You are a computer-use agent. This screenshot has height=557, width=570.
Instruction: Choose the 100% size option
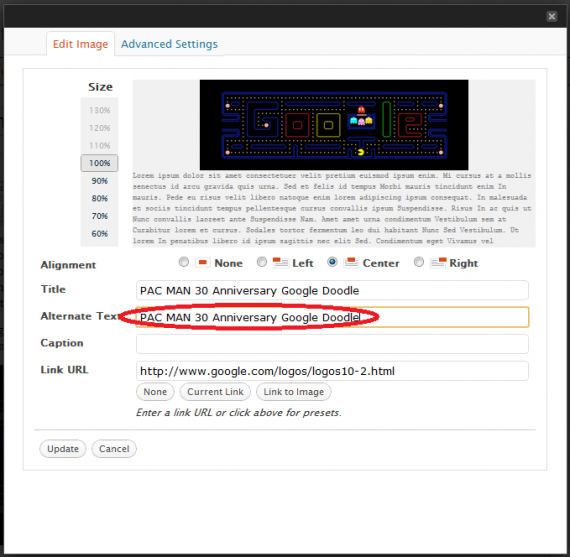(100, 163)
